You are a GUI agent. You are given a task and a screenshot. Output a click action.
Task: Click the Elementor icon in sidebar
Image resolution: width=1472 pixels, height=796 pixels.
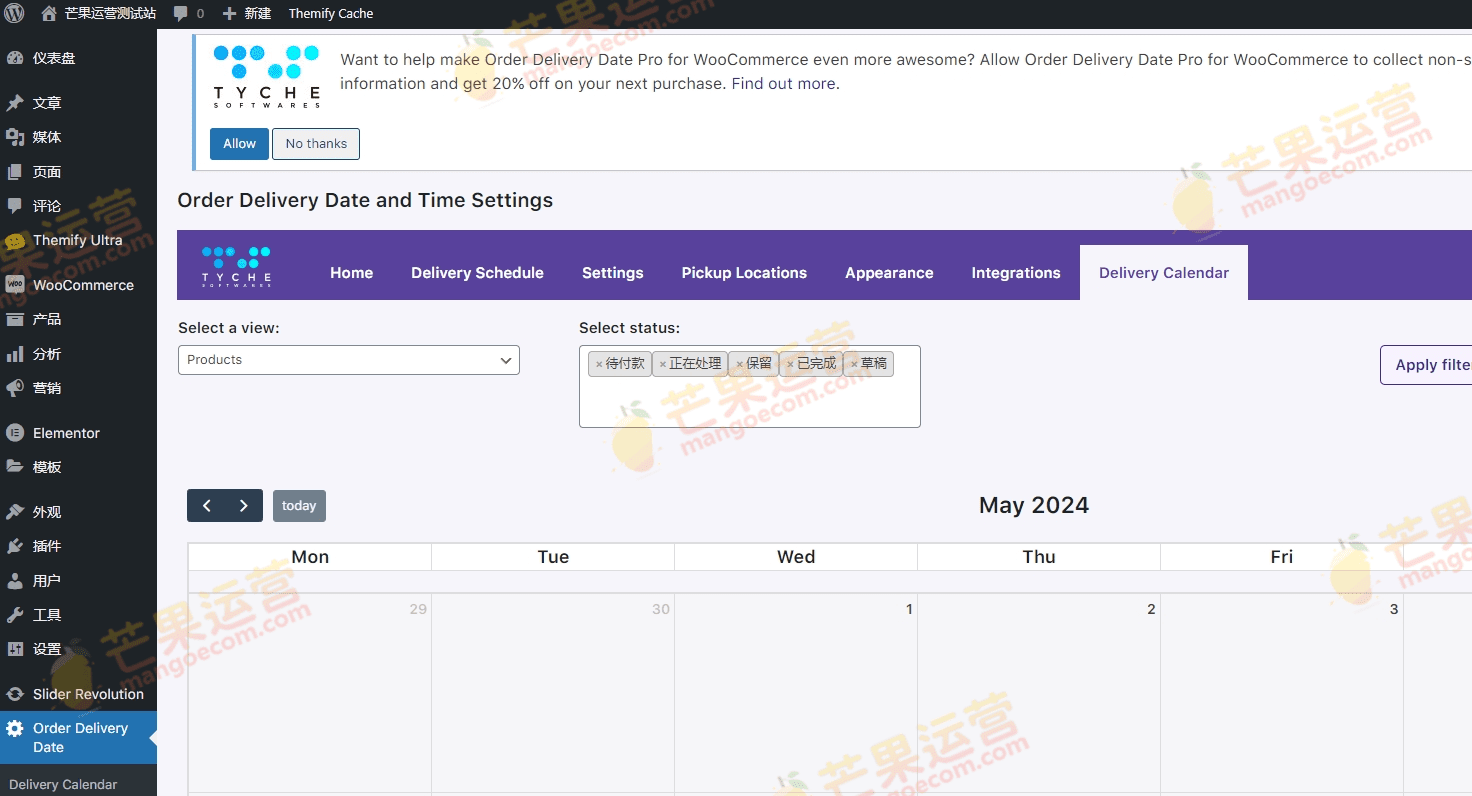(15, 433)
